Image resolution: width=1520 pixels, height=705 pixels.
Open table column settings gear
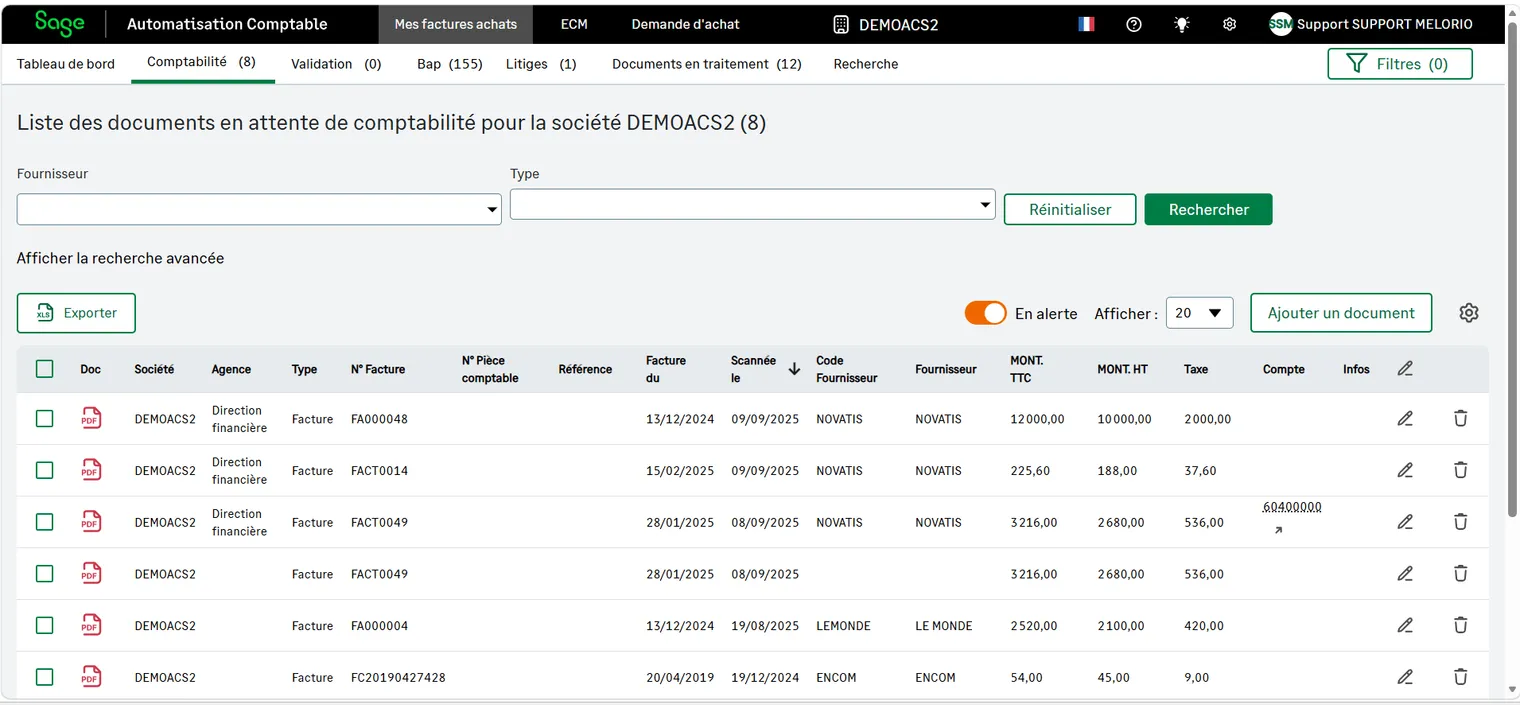pos(1468,313)
